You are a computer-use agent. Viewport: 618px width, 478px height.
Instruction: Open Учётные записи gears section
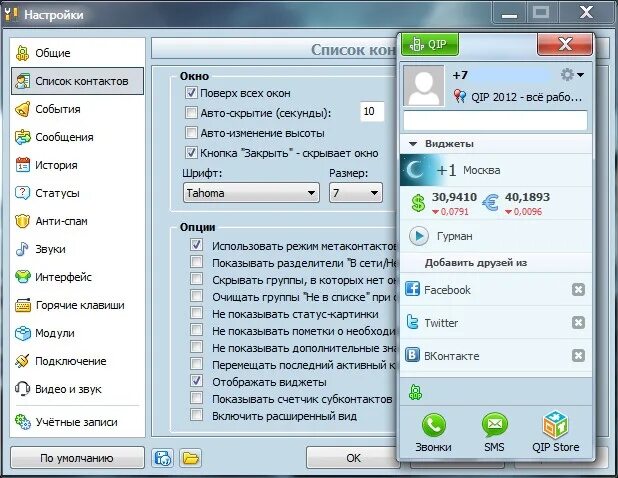tap(22, 422)
